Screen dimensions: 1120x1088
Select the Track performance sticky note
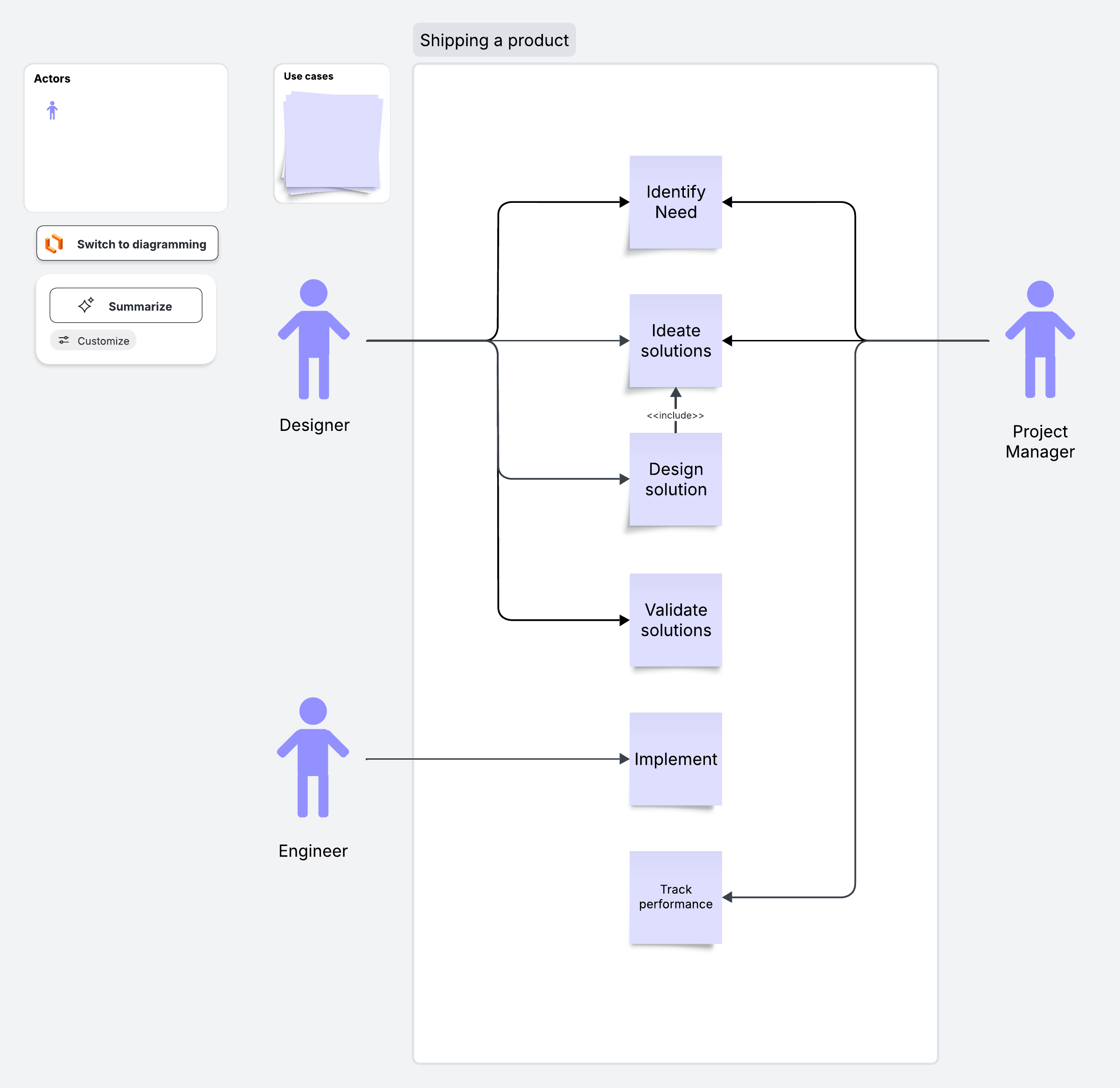[675, 897]
